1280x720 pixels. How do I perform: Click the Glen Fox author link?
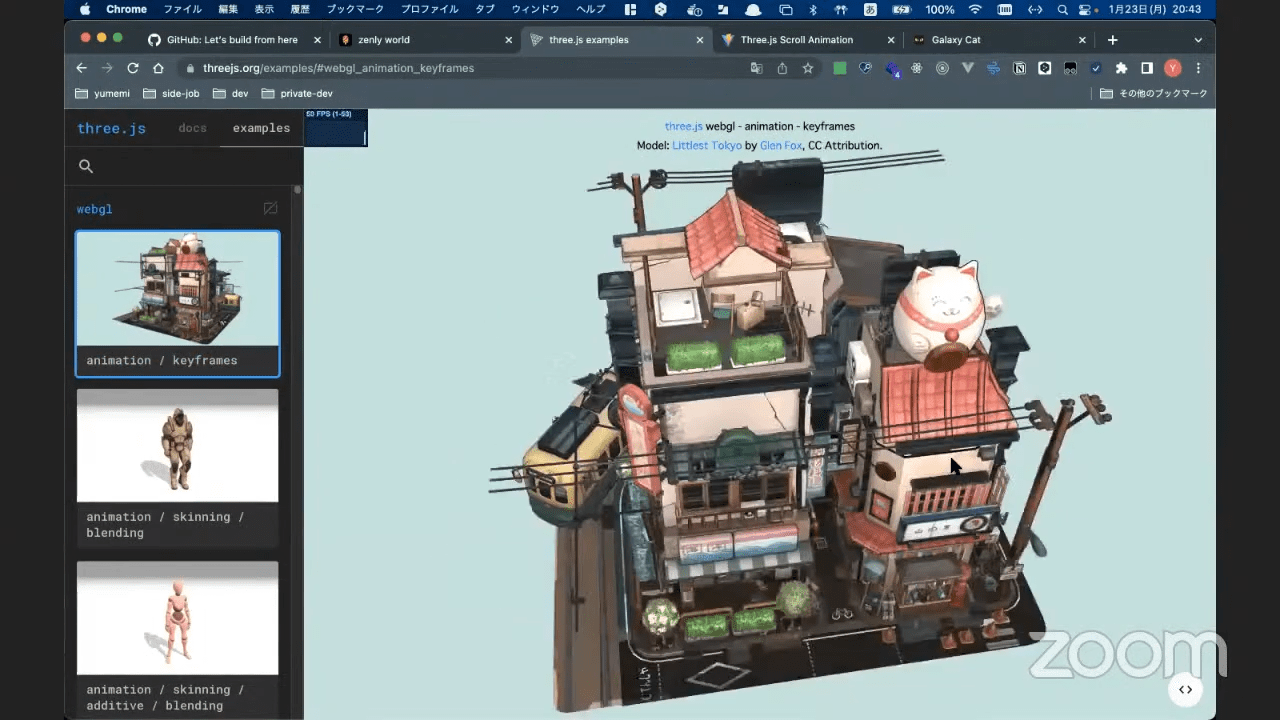tap(782, 145)
